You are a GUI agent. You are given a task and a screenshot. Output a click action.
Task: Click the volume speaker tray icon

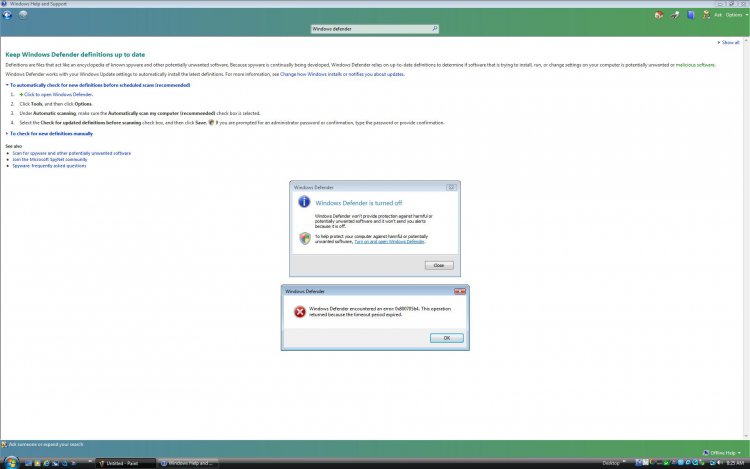pyautogui.click(x=720, y=463)
